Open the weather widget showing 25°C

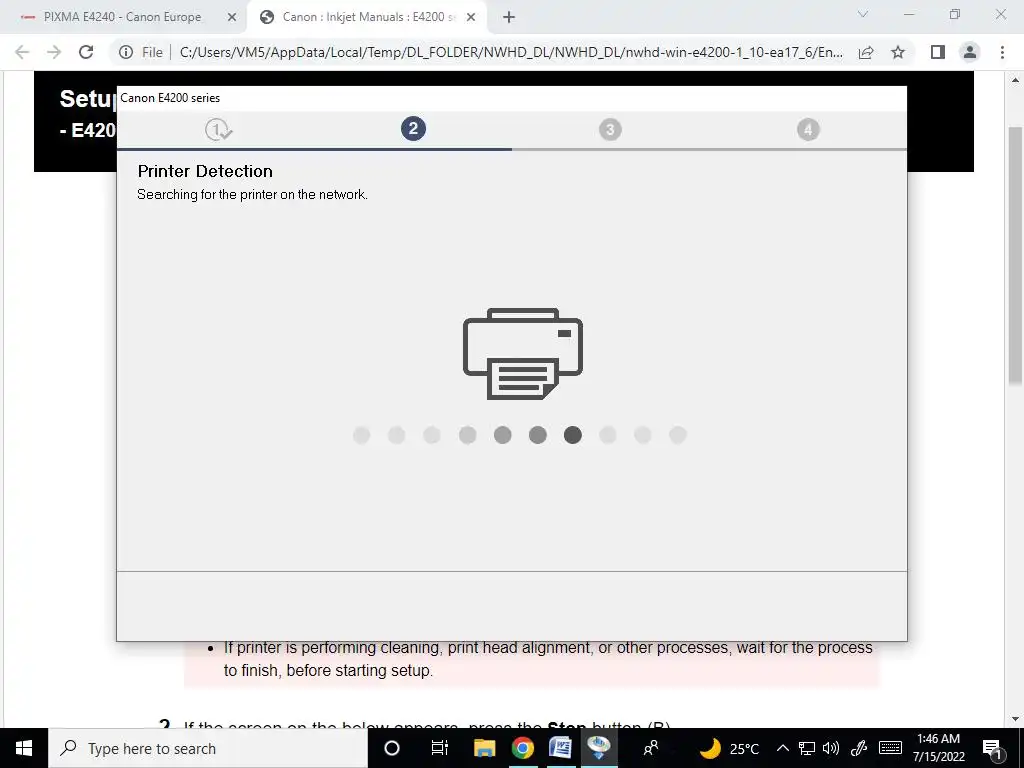click(729, 748)
